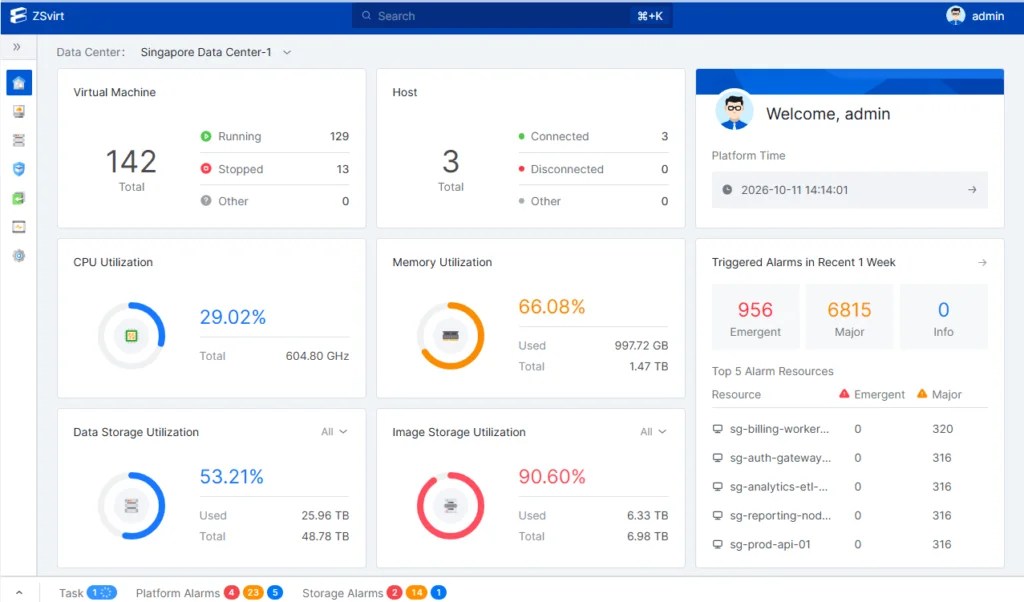The image size is (1024, 602).
Task: Open alarm resource sg-prod-api-01
Action: click(x=770, y=544)
